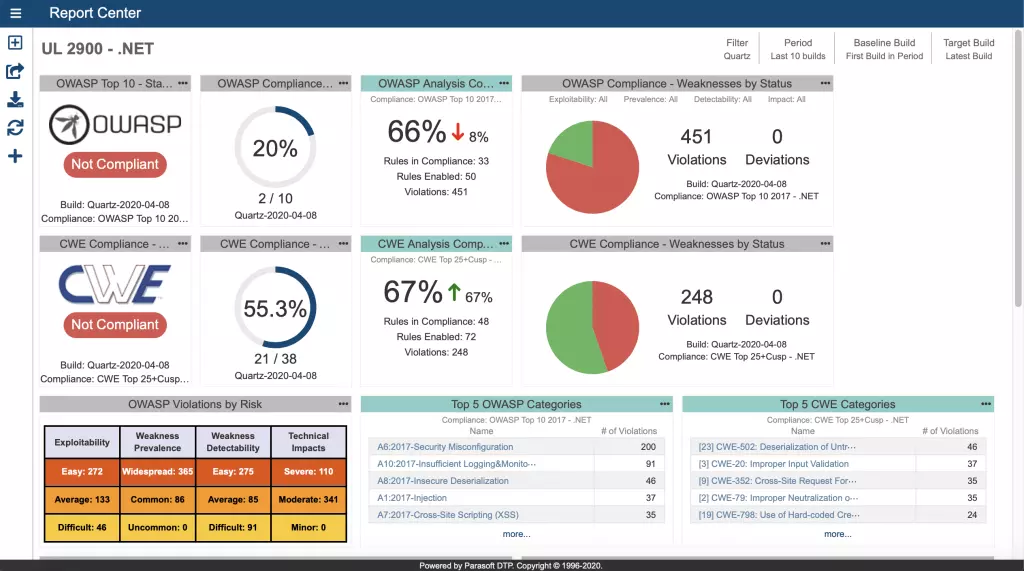The image size is (1024, 571).
Task: Click the plus add widget icon
Action: tap(15, 156)
